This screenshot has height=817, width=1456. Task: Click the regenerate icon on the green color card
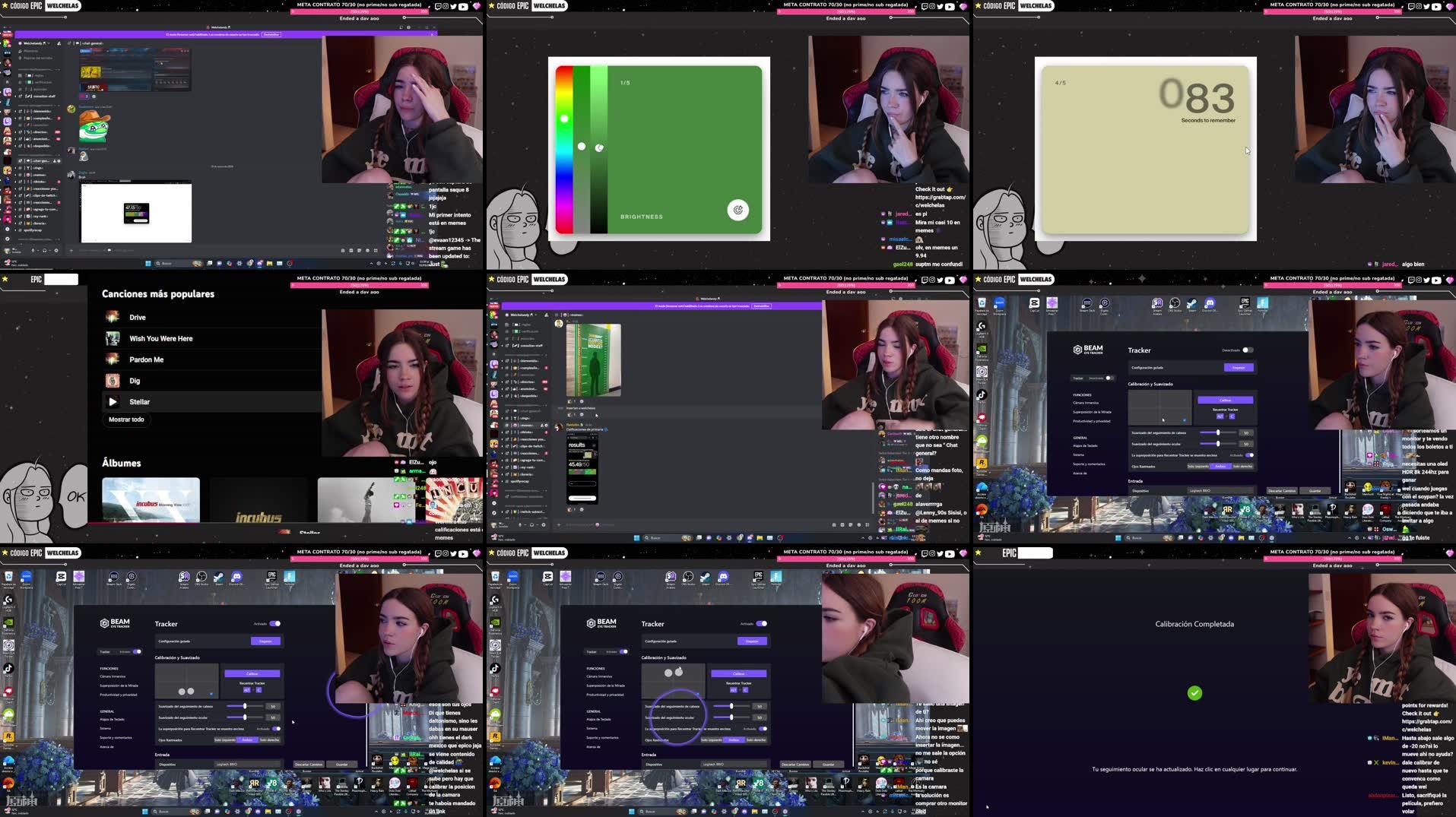click(738, 210)
